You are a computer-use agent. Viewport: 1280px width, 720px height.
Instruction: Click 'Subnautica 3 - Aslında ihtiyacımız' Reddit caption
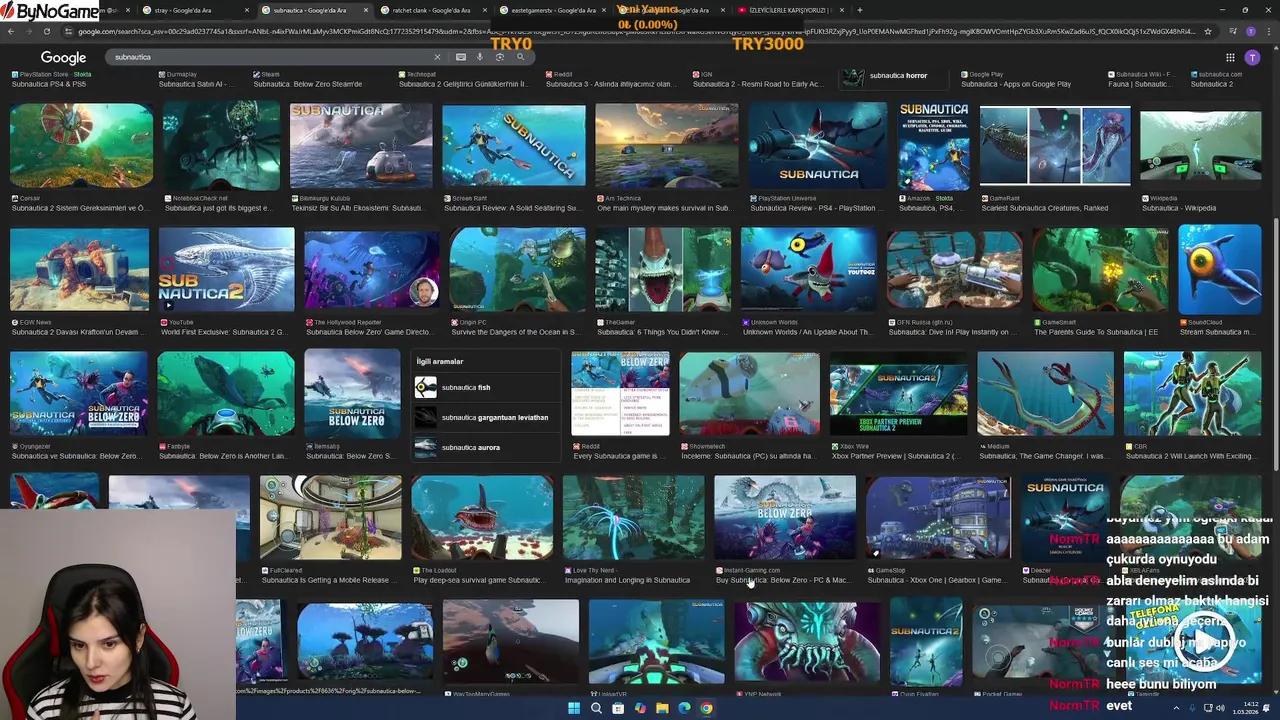point(609,85)
